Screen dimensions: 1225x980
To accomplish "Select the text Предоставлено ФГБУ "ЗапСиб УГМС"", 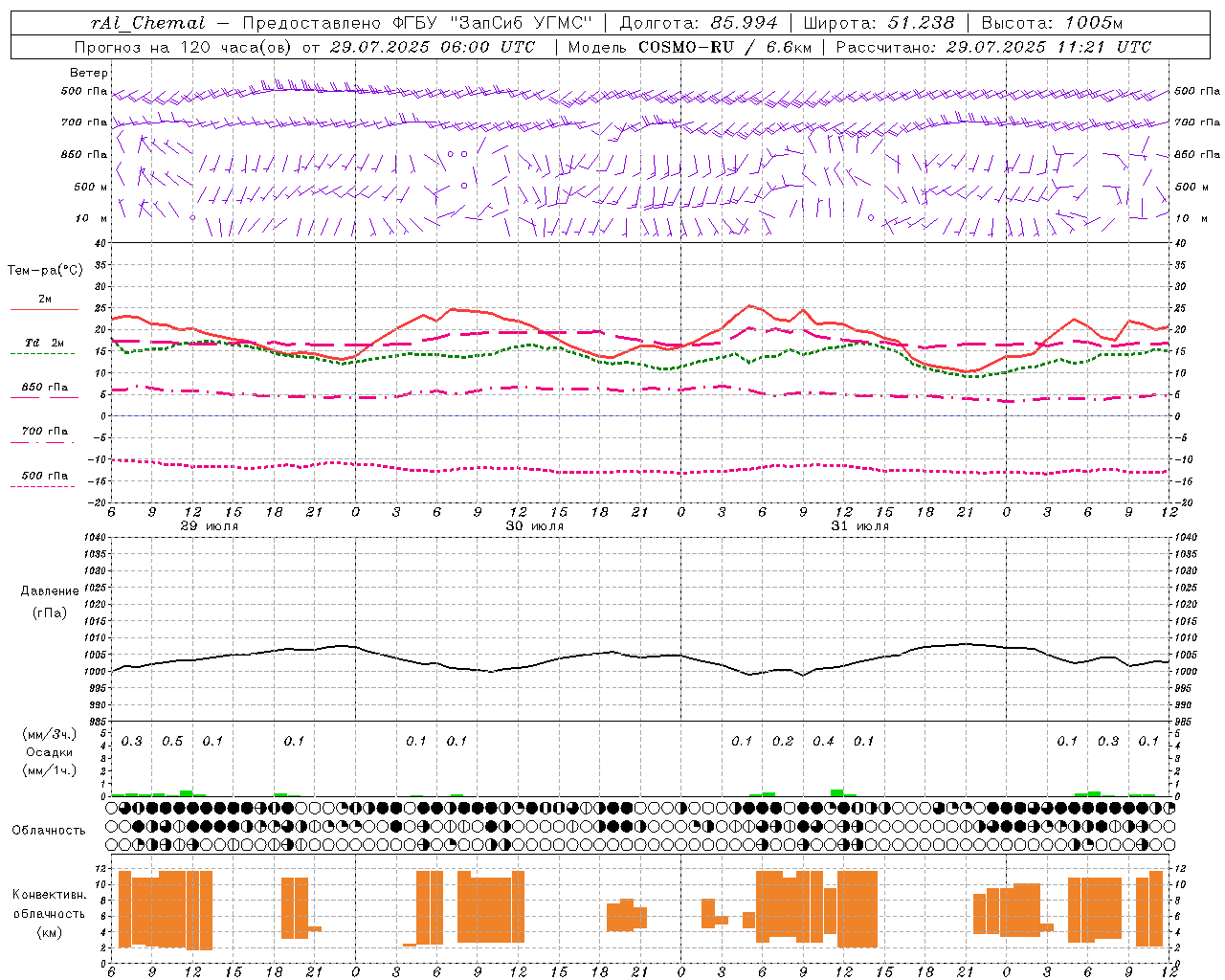I will click(417, 23).
